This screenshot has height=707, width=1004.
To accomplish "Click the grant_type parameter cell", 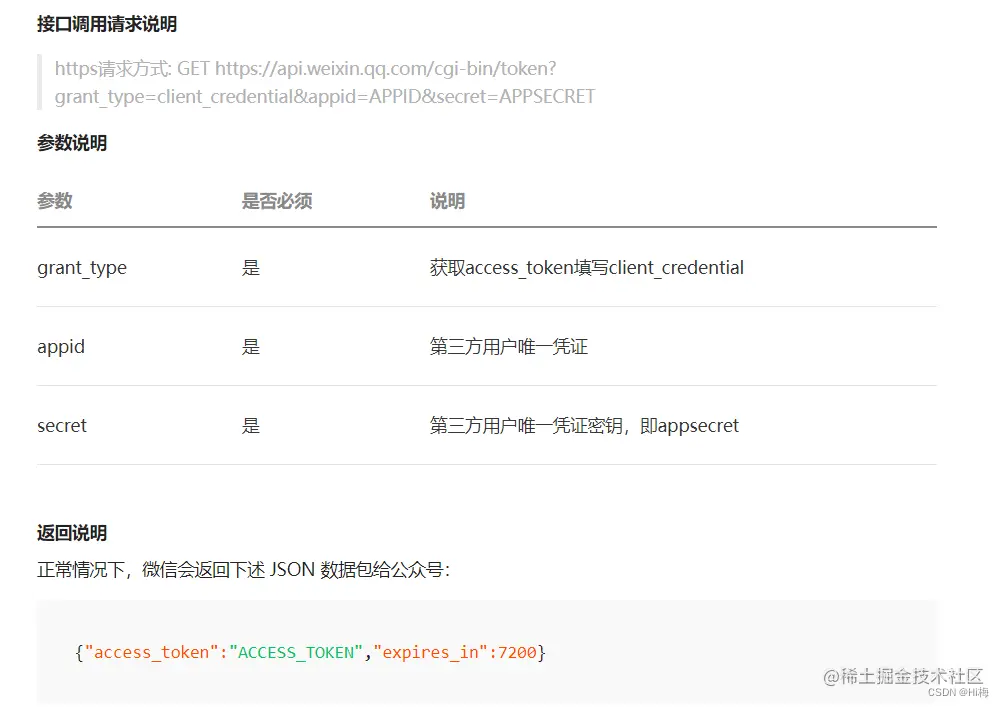I will [82, 268].
